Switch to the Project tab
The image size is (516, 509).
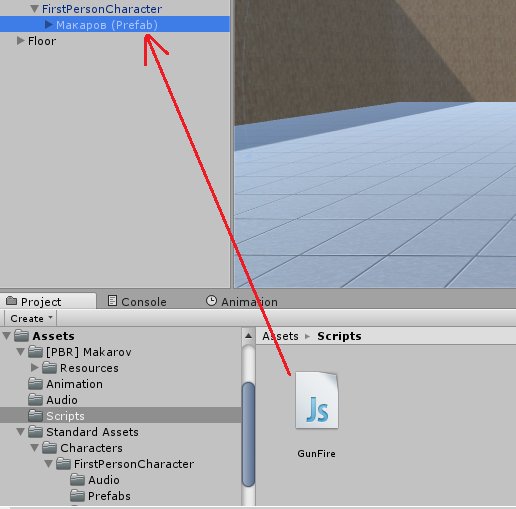click(48, 301)
